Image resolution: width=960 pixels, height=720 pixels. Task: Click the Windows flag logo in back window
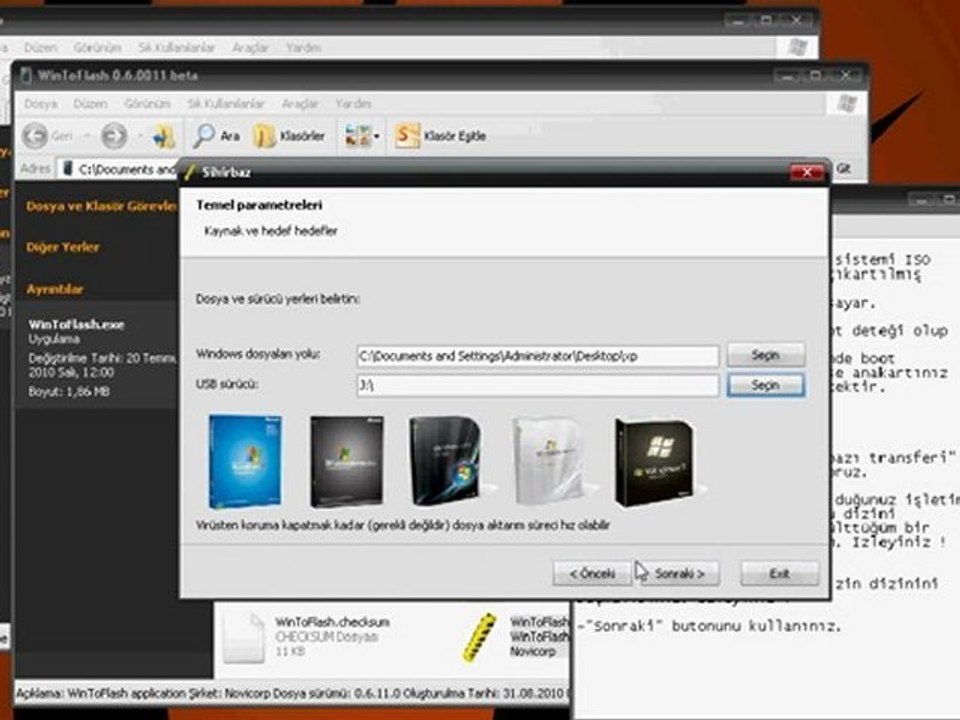(x=797, y=47)
